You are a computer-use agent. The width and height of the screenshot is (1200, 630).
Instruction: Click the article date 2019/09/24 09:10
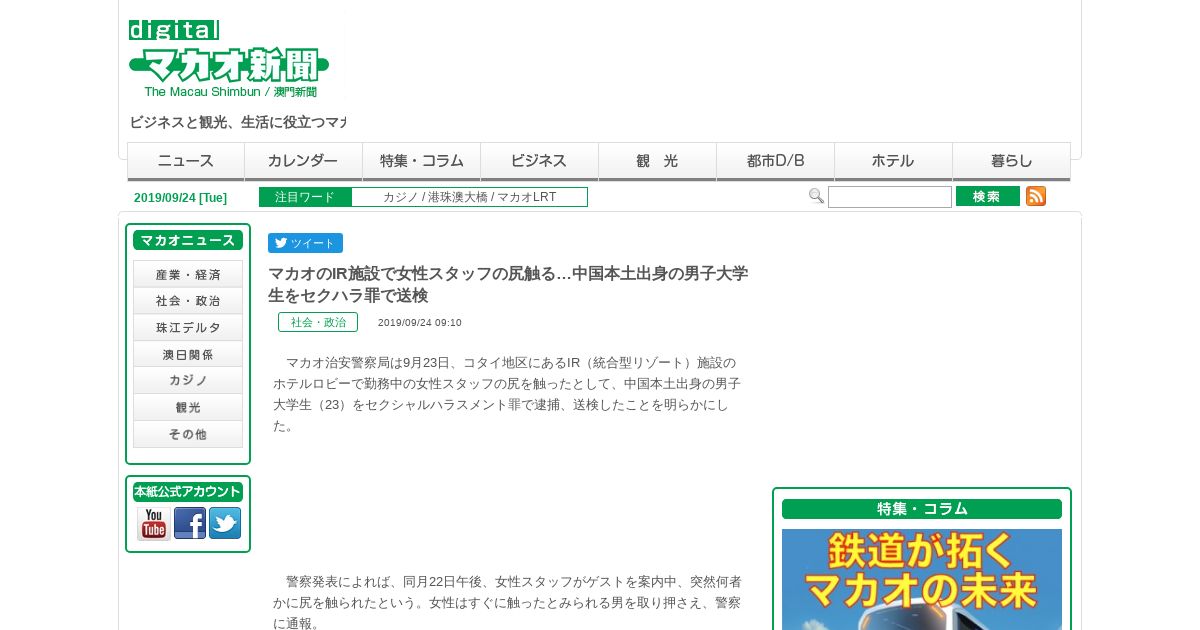click(420, 323)
